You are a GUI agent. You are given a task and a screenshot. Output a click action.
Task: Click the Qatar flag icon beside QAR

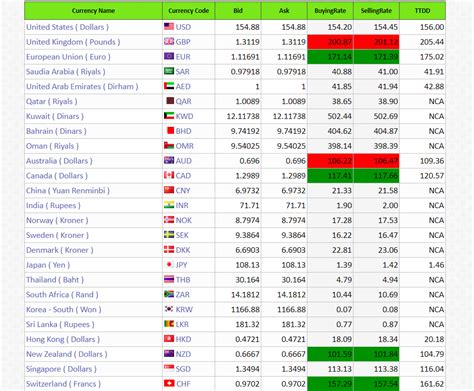[170, 101]
